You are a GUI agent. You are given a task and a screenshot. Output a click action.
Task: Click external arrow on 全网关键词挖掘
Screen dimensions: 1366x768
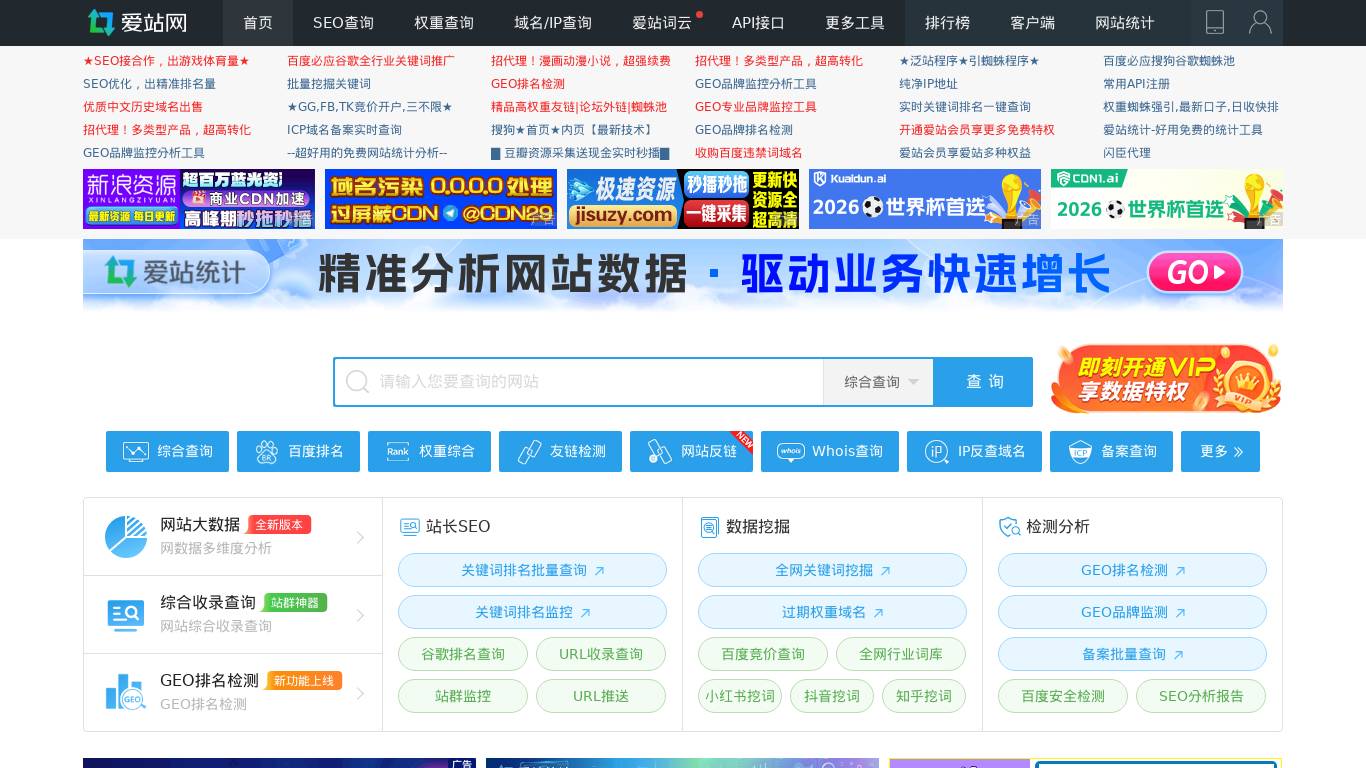[885, 571]
